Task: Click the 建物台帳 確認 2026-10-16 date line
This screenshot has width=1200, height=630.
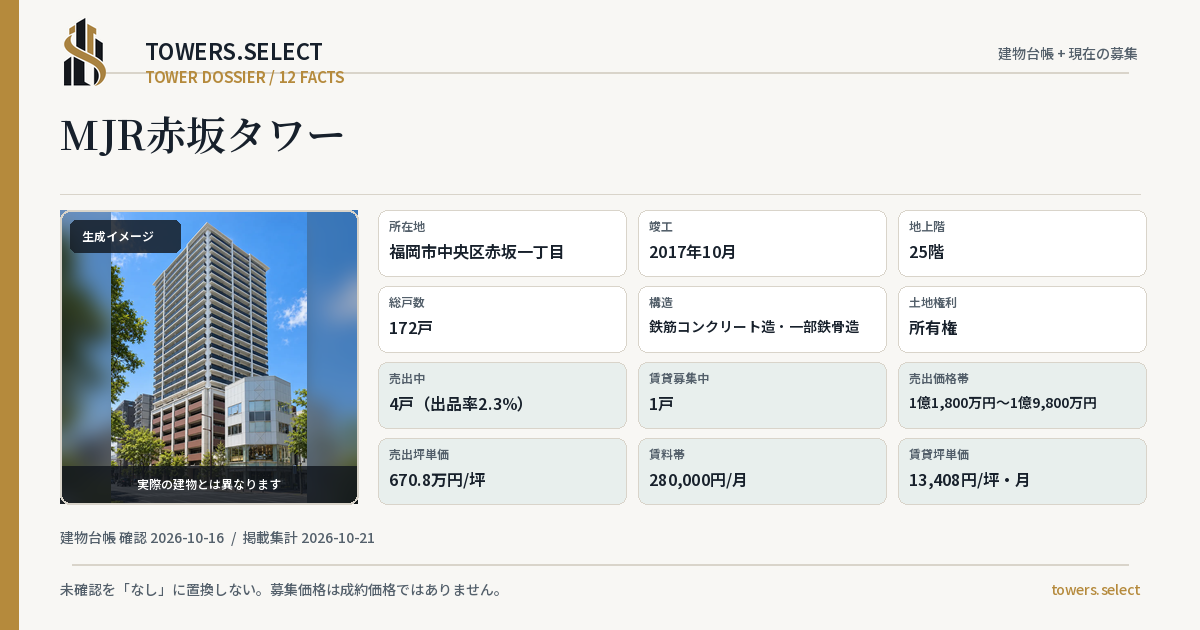Action: (142, 538)
